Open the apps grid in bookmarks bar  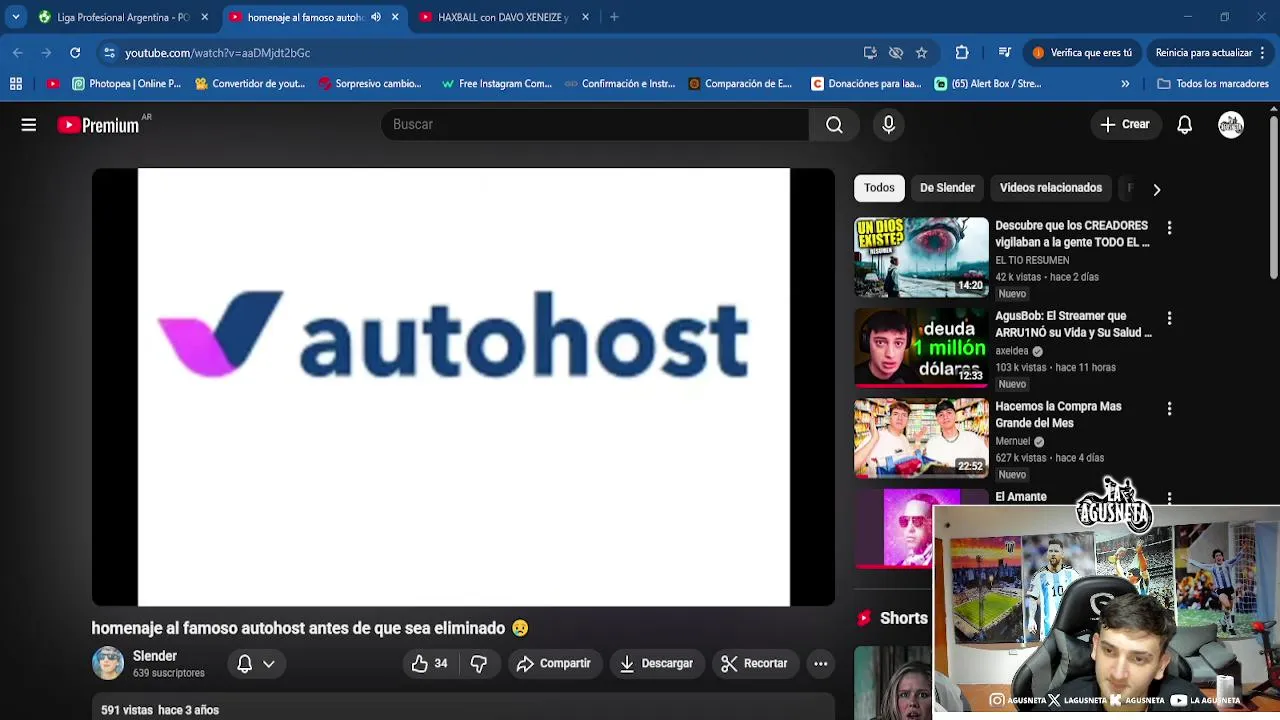point(16,84)
